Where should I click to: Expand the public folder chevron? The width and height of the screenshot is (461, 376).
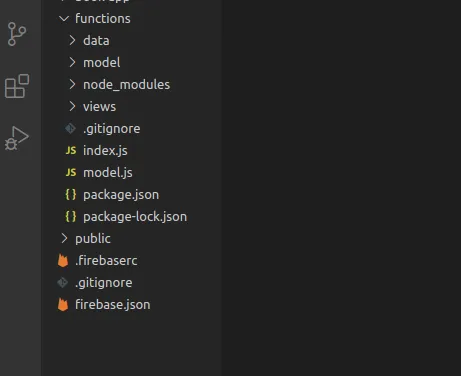(x=64, y=238)
